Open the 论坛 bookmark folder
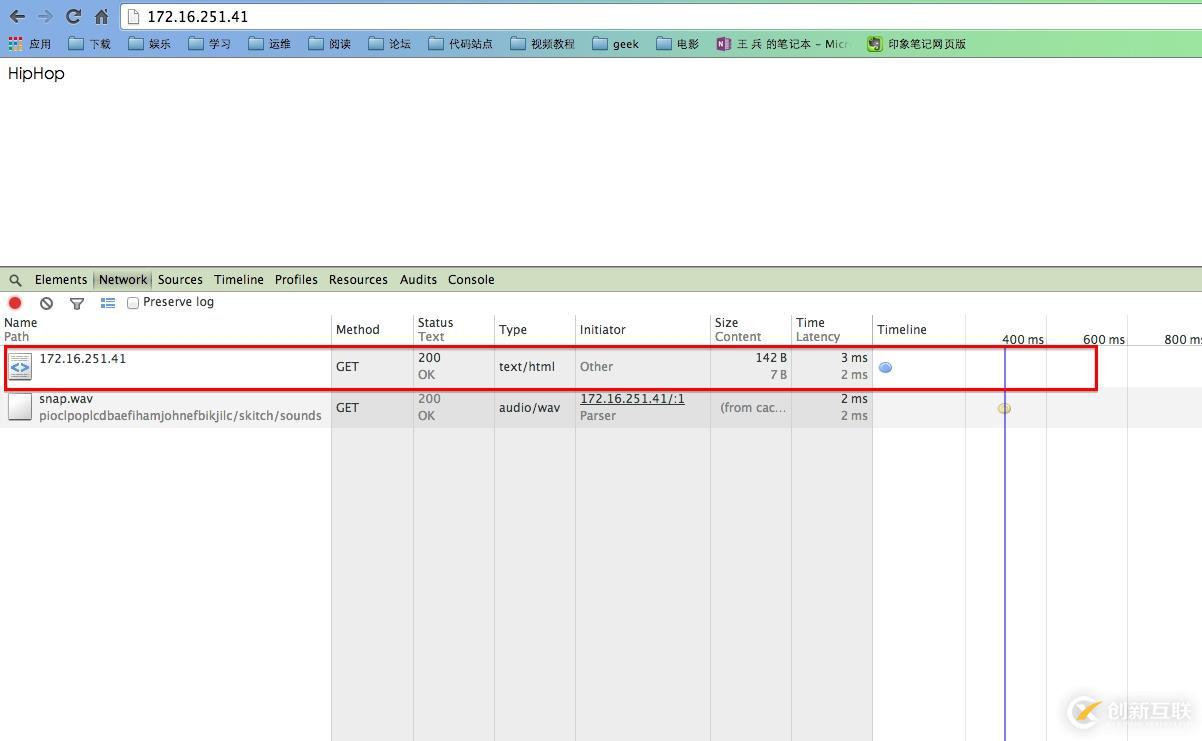Viewport: 1202px width, 741px height. click(x=390, y=44)
